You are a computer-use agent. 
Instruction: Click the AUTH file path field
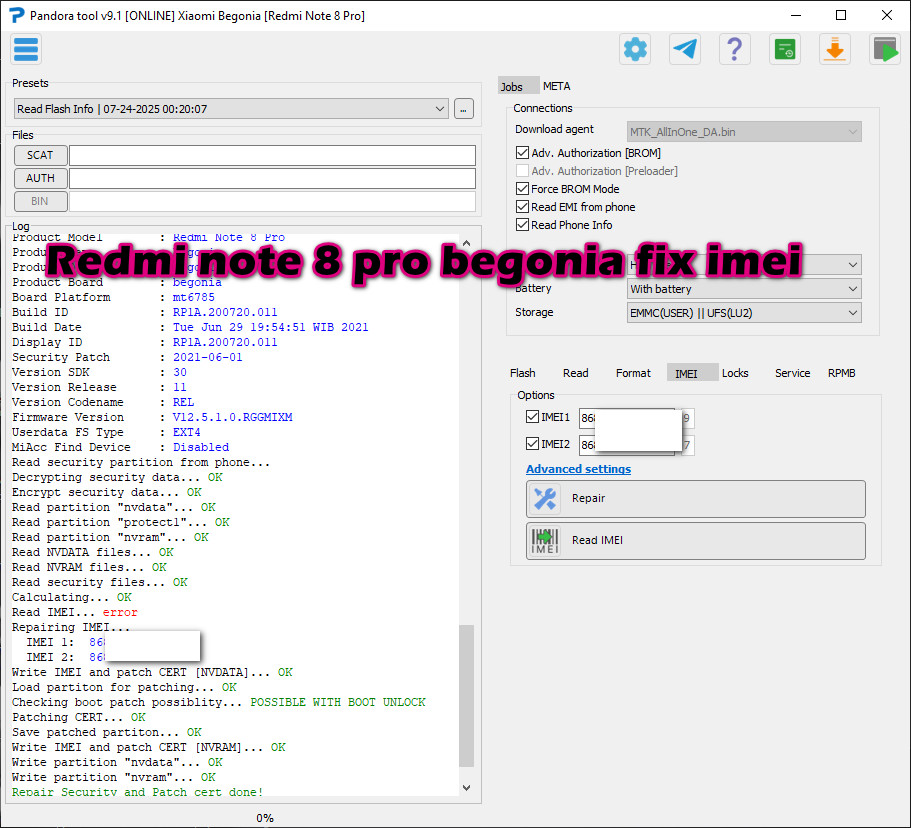tap(272, 178)
